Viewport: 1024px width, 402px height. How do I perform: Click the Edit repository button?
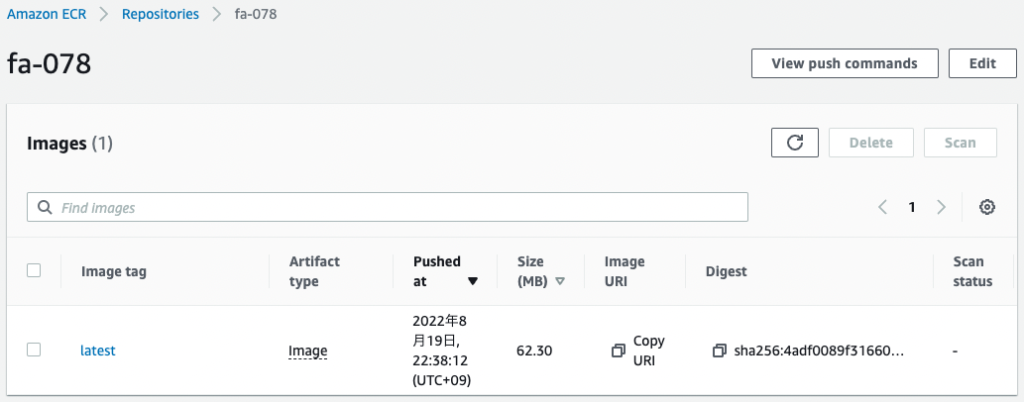click(982, 63)
